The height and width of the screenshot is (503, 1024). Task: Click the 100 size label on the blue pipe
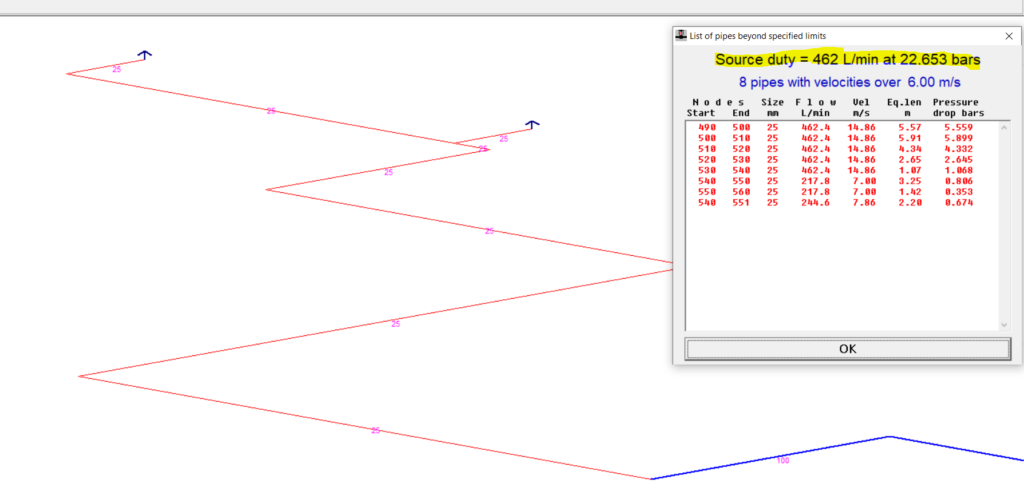pyautogui.click(x=783, y=461)
